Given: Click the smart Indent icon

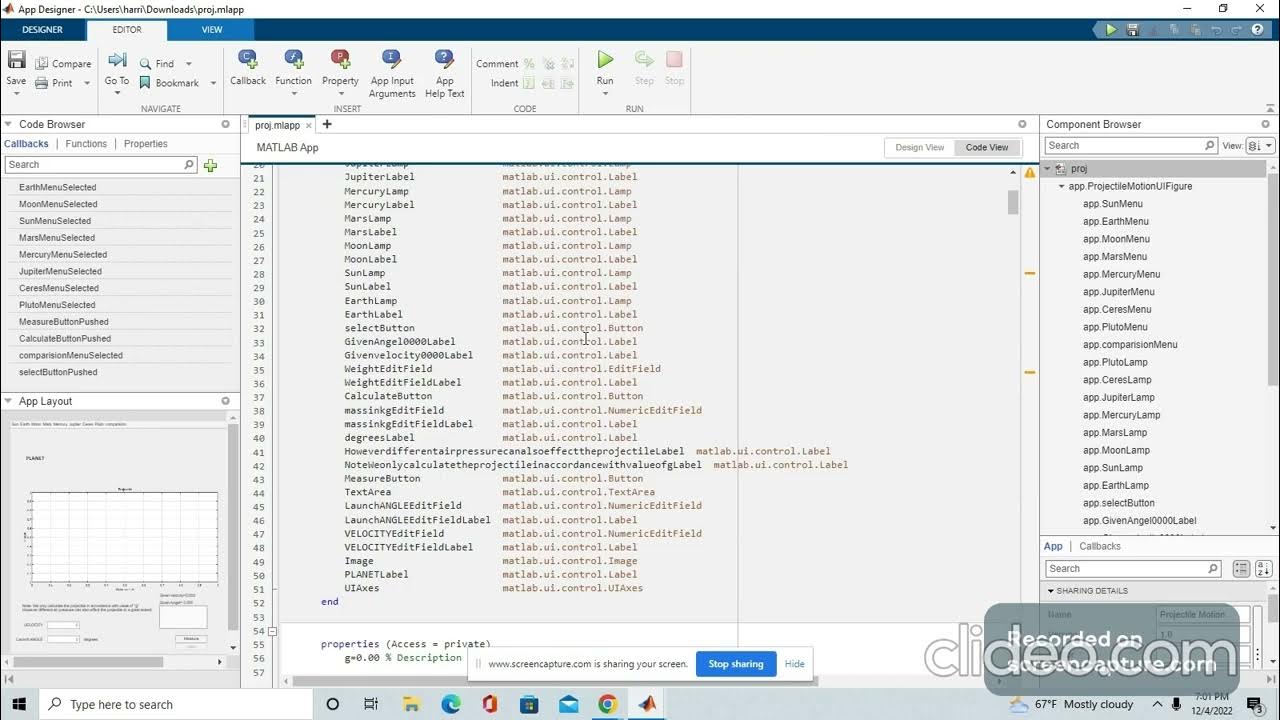Looking at the screenshot, I should (529, 83).
